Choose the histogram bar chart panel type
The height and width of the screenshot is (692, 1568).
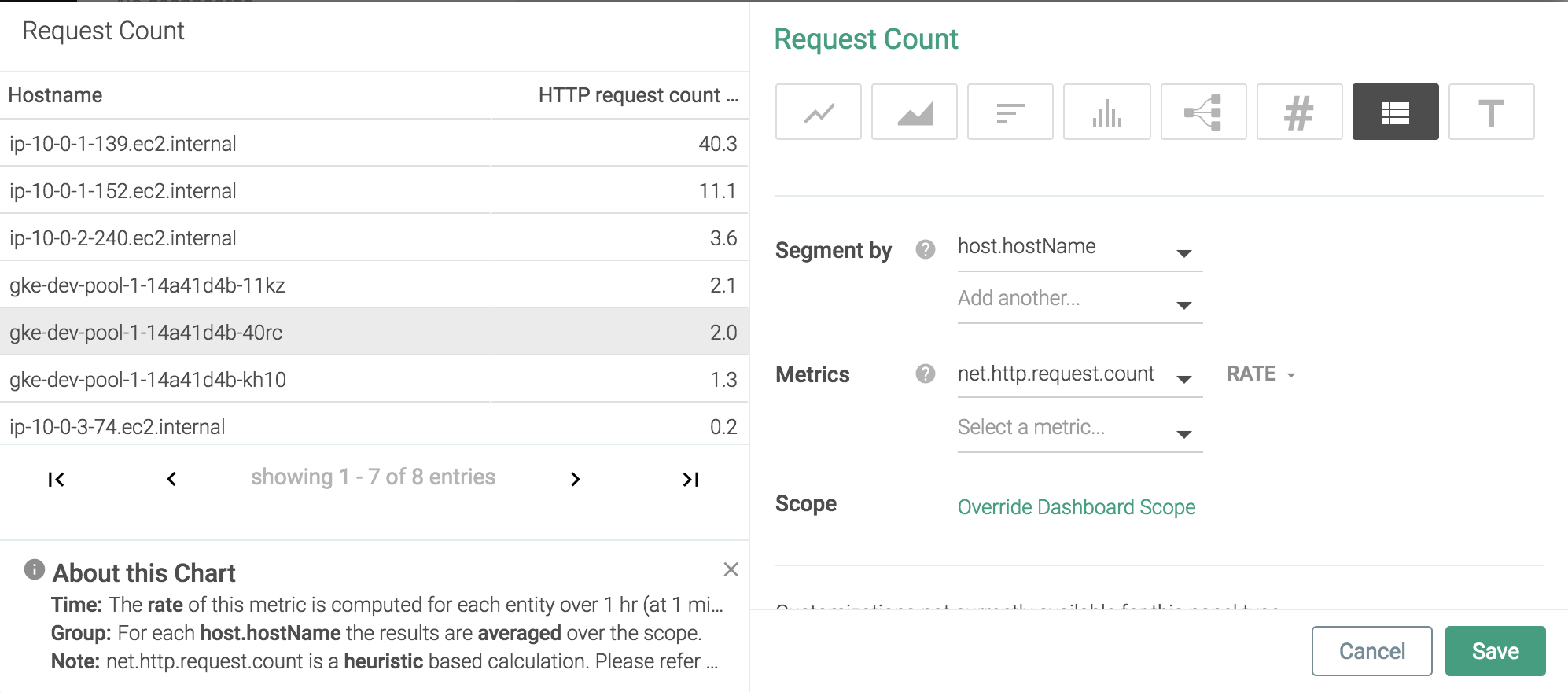tap(1107, 112)
